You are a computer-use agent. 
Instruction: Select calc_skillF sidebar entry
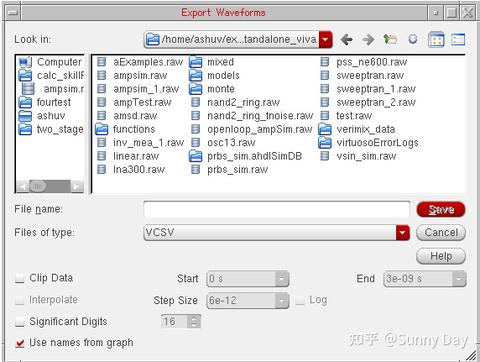[x=51, y=76]
